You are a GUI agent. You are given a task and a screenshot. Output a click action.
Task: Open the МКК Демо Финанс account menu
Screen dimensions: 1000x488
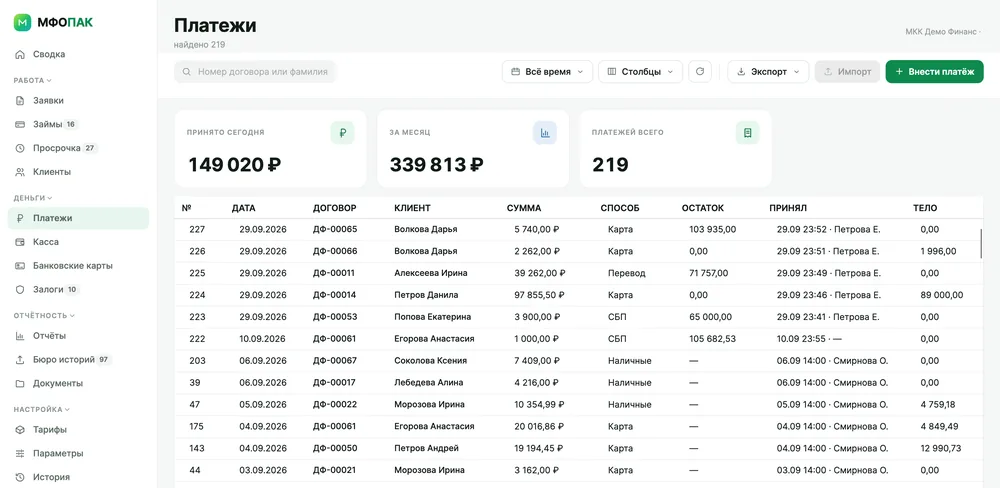[943, 31]
